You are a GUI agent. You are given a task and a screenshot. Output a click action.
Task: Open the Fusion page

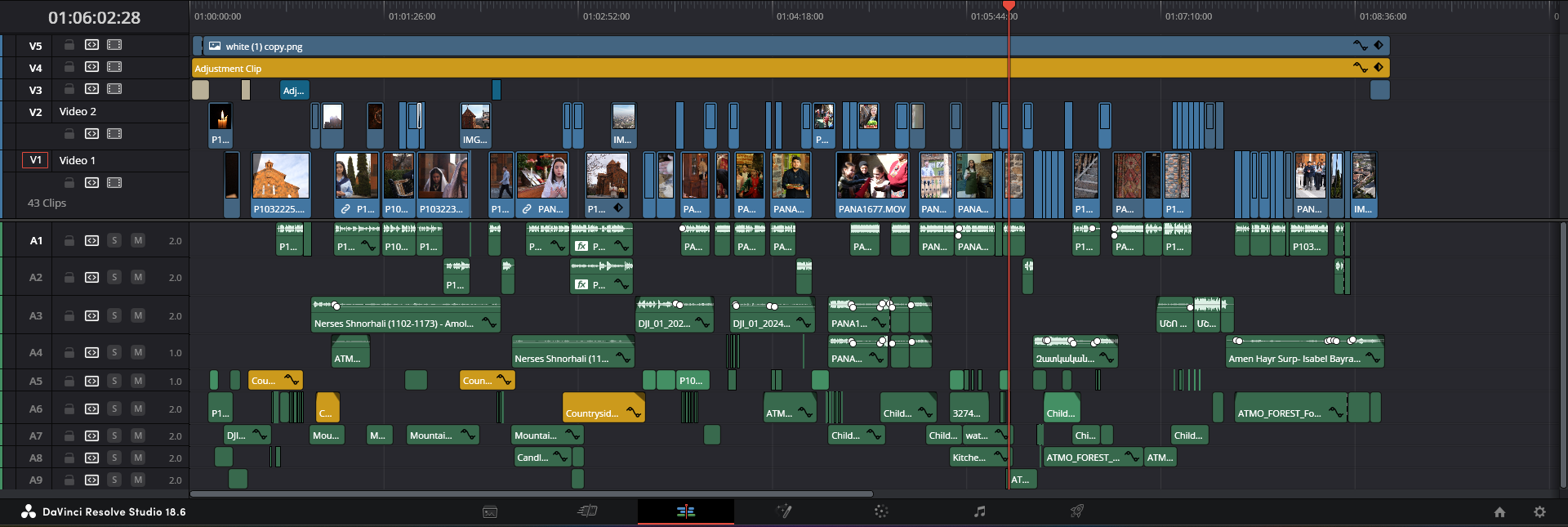point(784,511)
